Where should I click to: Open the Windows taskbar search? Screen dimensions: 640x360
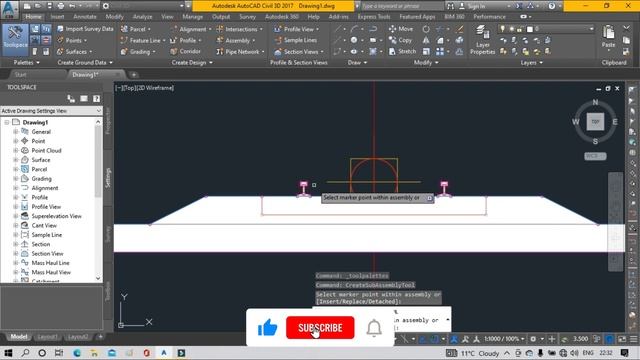tap(25, 353)
